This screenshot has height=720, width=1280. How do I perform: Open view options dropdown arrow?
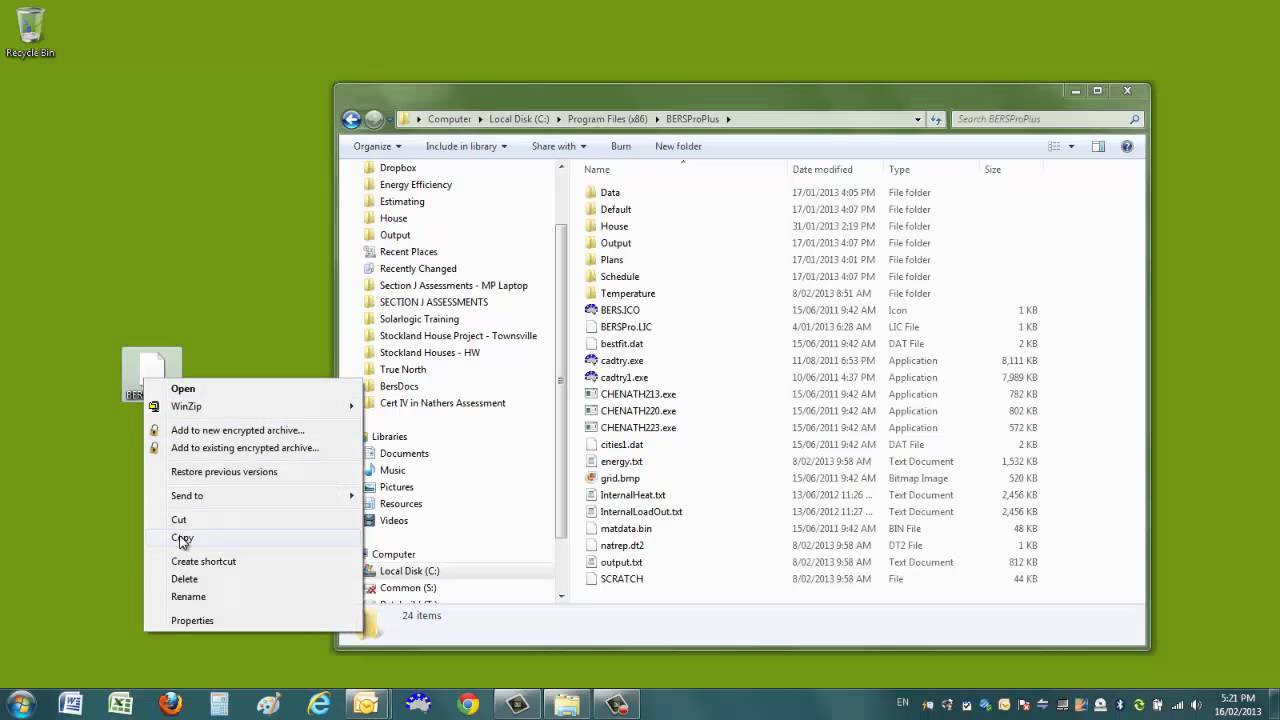1071,146
